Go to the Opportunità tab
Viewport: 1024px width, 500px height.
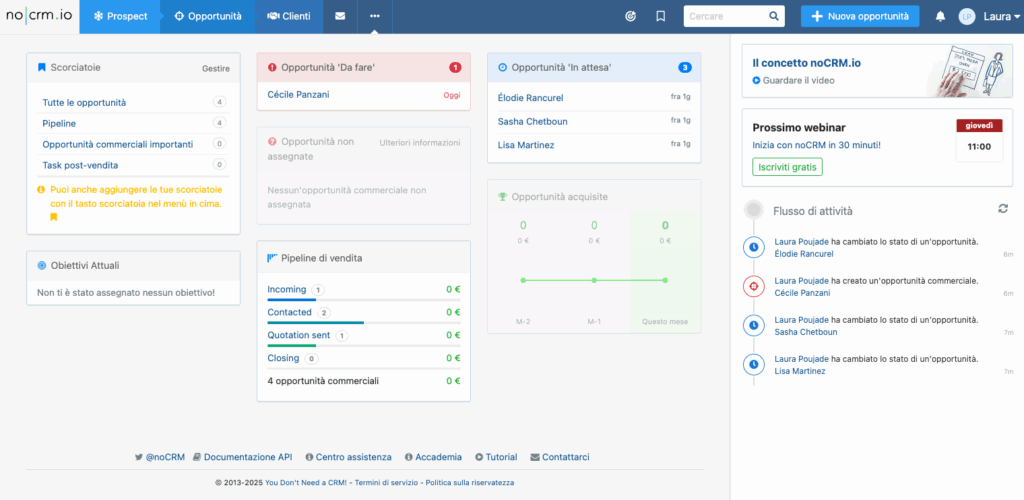pos(208,16)
